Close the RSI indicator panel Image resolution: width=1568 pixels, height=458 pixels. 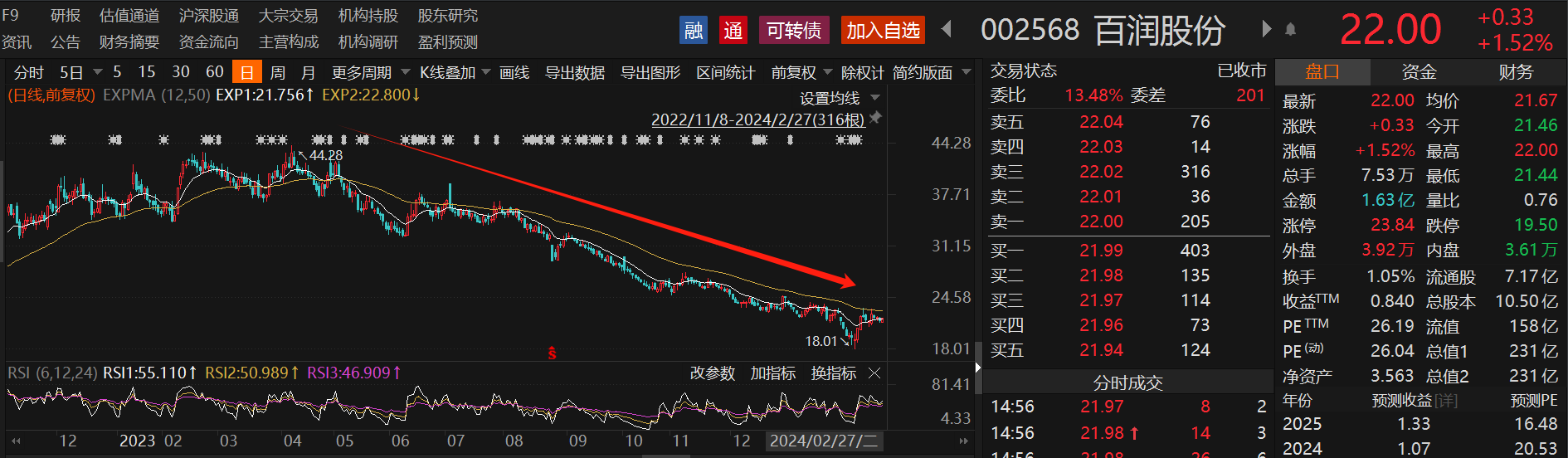click(x=874, y=373)
